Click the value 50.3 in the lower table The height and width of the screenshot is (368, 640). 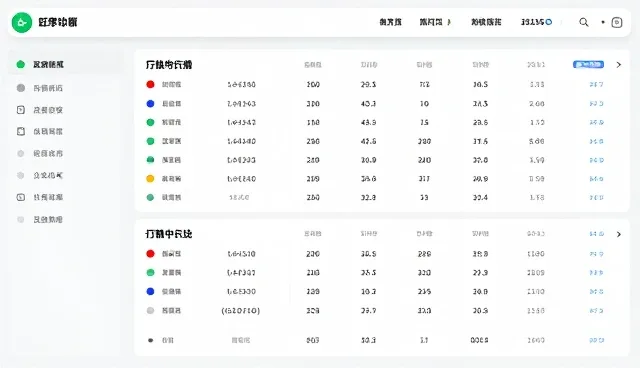click(368, 340)
